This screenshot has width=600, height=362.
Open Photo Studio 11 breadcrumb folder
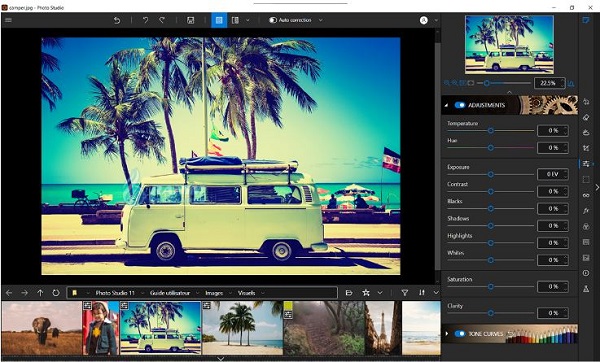(x=115, y=293)
